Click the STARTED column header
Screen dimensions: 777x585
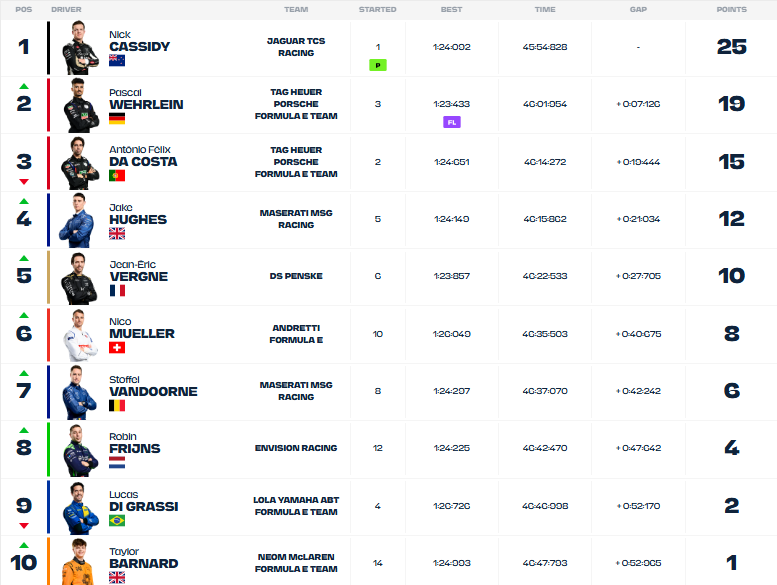tap(378, 9)
